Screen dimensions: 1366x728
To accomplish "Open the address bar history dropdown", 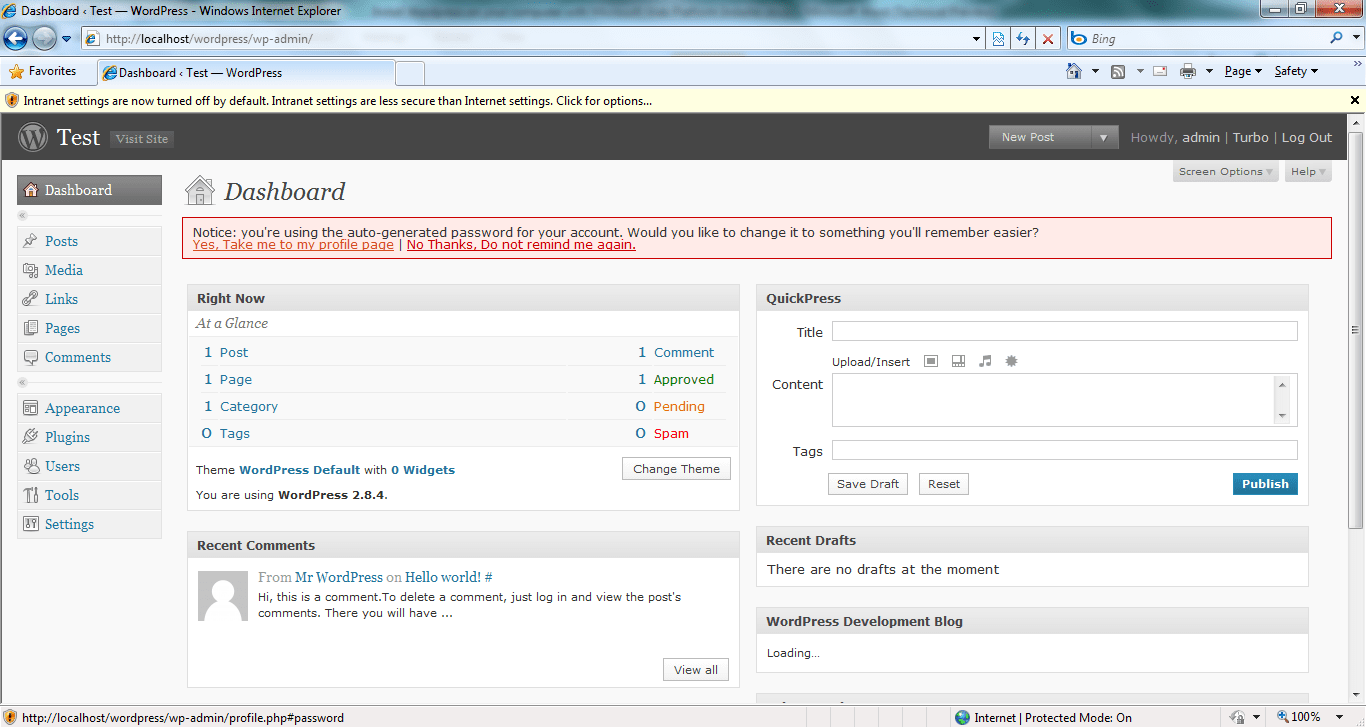I will click(977, 39).
